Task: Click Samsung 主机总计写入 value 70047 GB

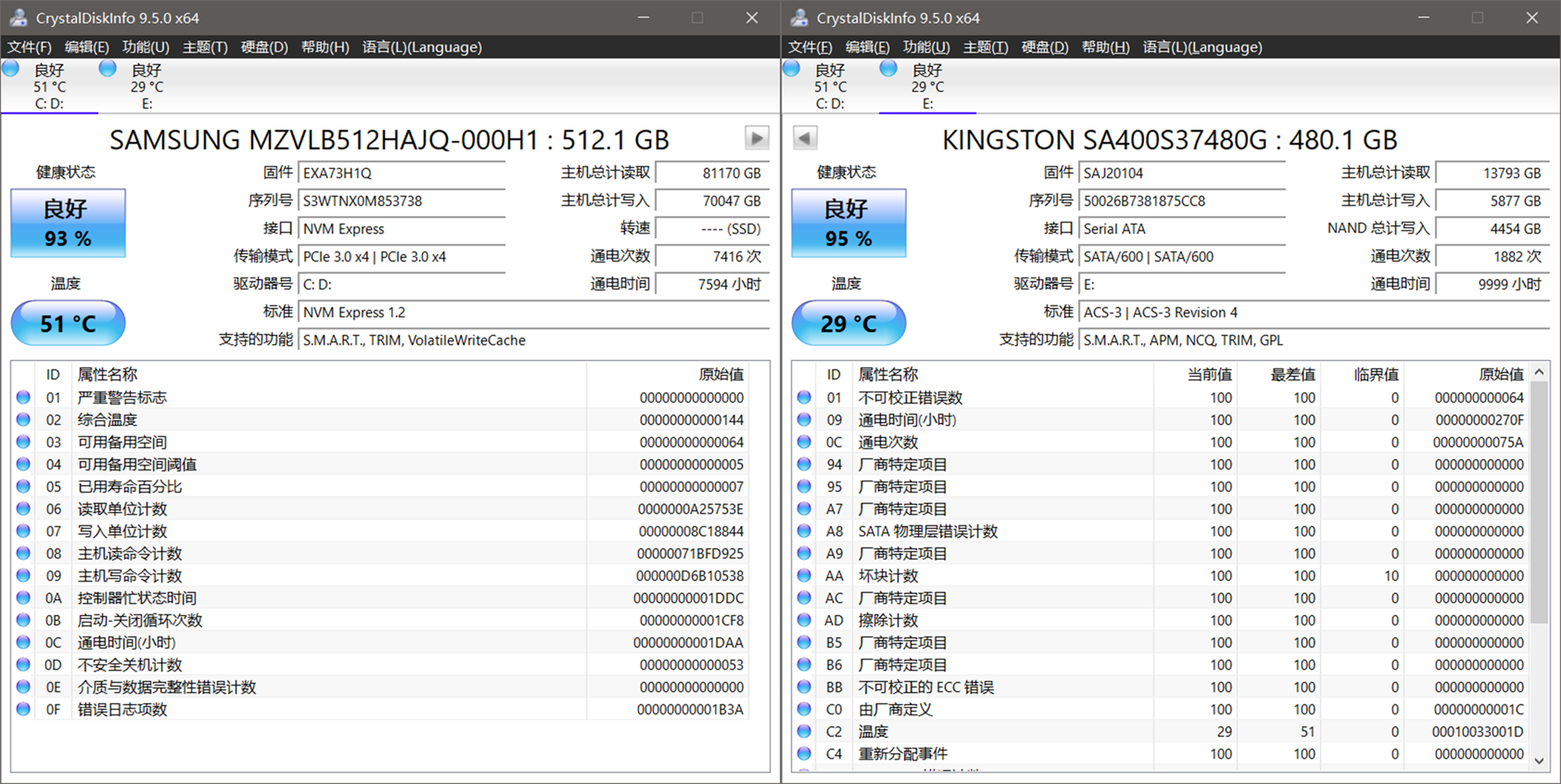Action: pyautogui.click(x=713, y=201)
